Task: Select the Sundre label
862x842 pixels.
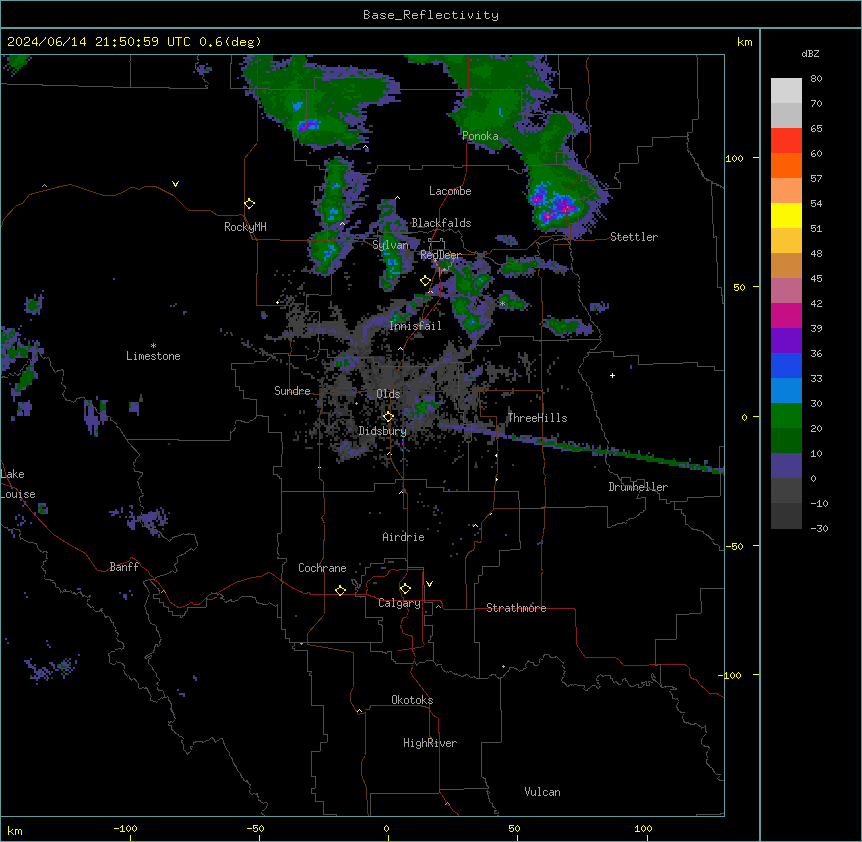Action: point(292,391)
